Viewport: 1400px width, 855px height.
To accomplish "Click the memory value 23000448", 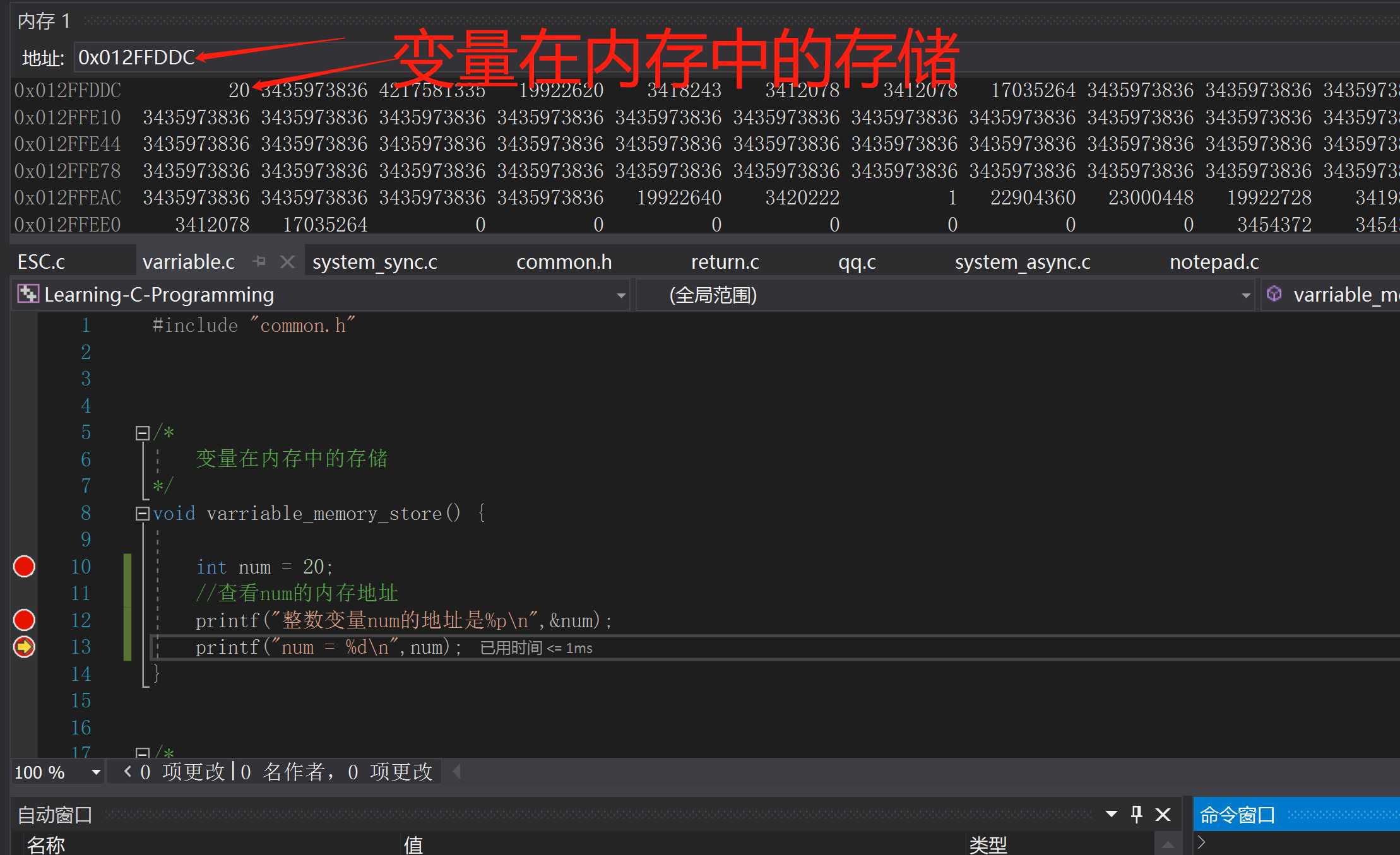I will (1151, 198).
